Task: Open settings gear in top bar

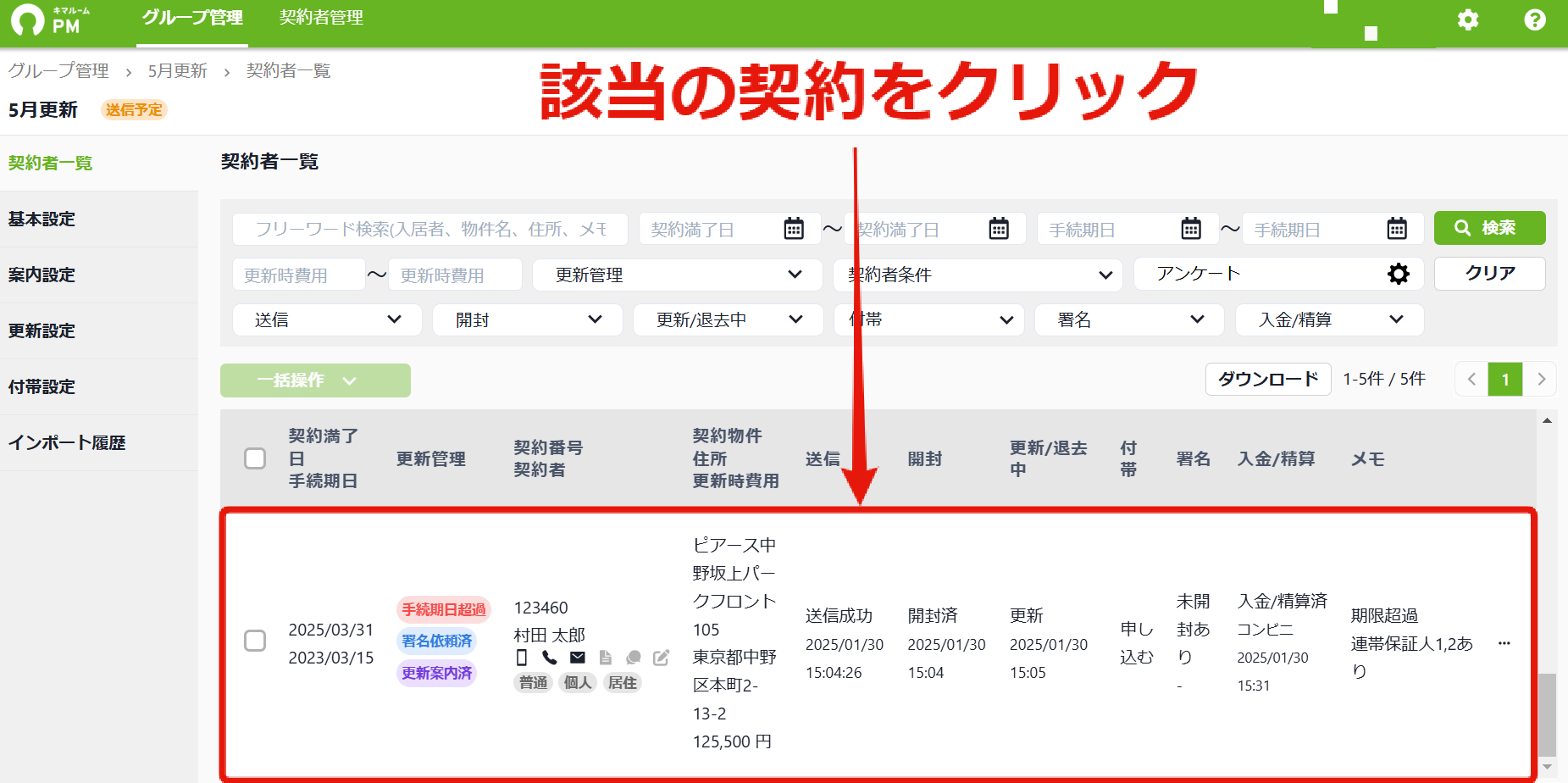Action: tap(1468, 19)
